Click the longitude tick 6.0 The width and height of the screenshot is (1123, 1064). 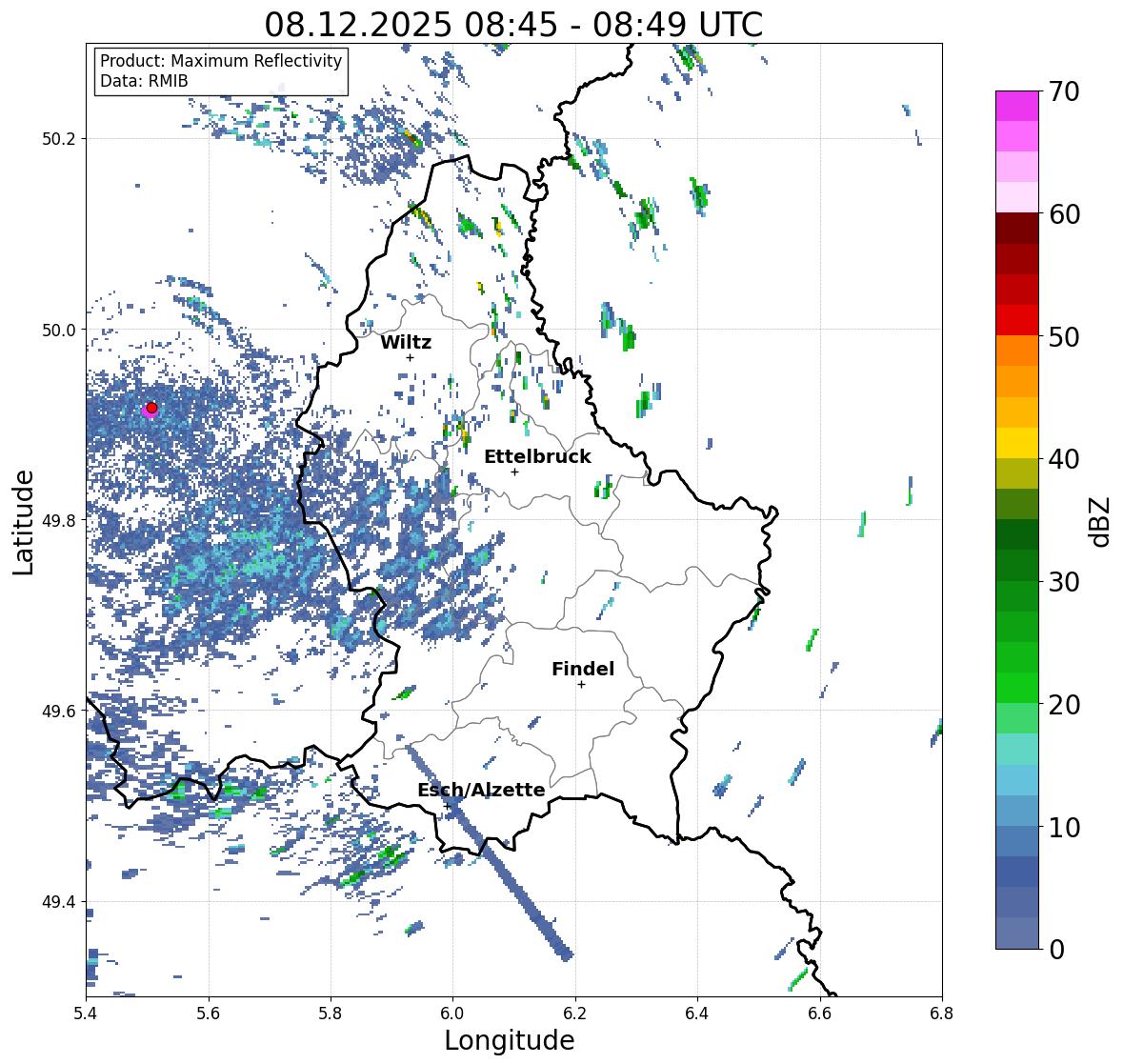(x=452, y=1014)
